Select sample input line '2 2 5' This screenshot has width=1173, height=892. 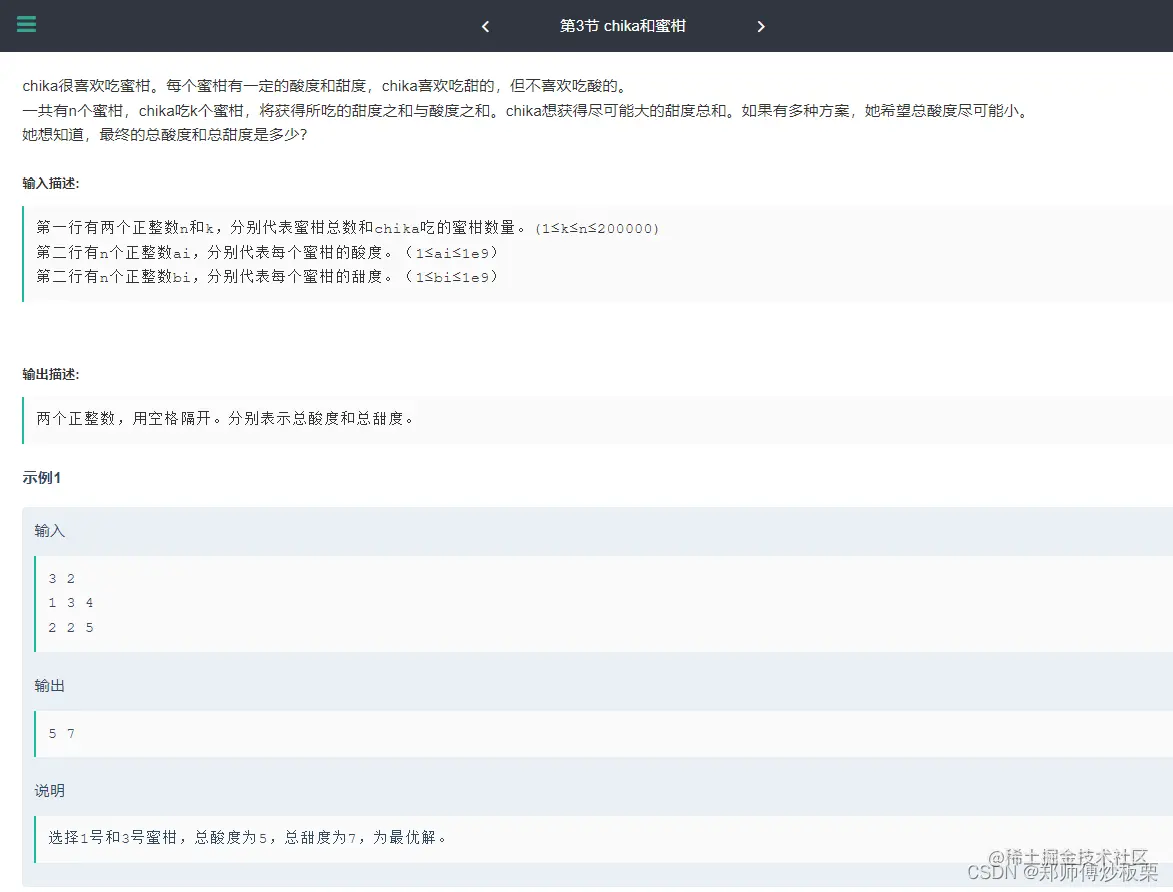tap(71, 627)
